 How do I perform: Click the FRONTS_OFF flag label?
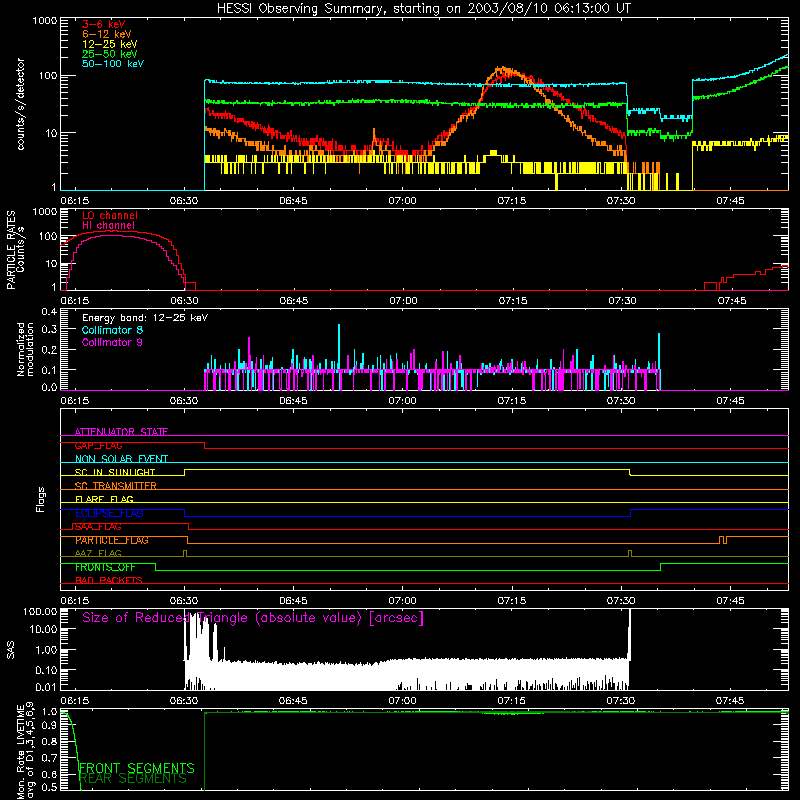pos(105,567)
